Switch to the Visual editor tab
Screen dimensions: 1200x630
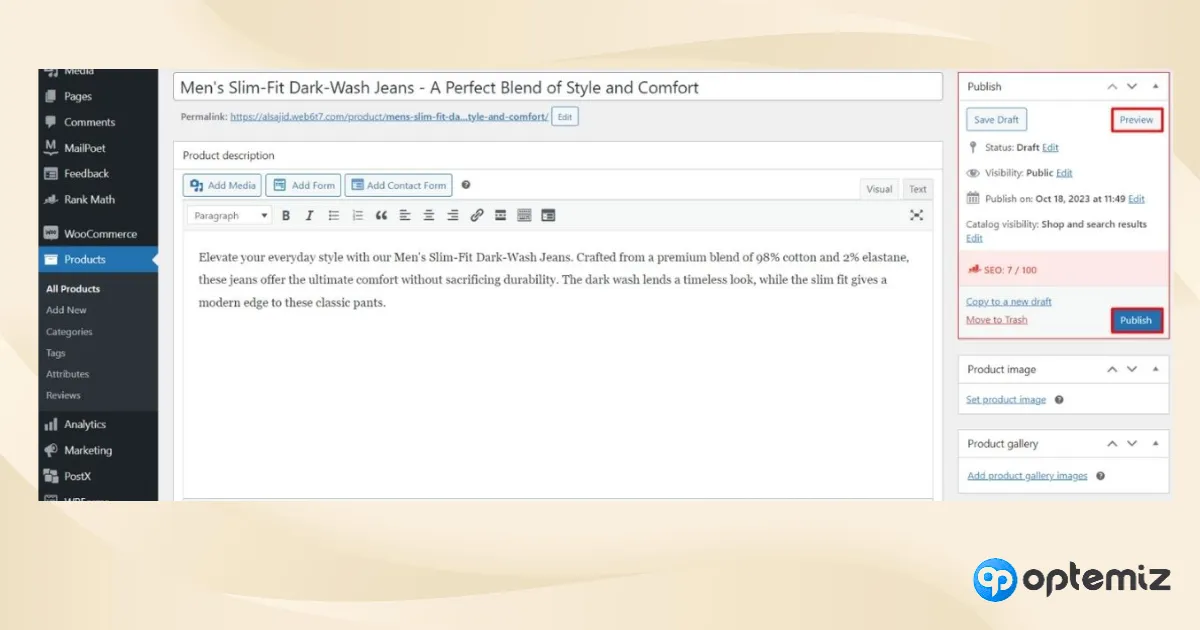point(879,189)
